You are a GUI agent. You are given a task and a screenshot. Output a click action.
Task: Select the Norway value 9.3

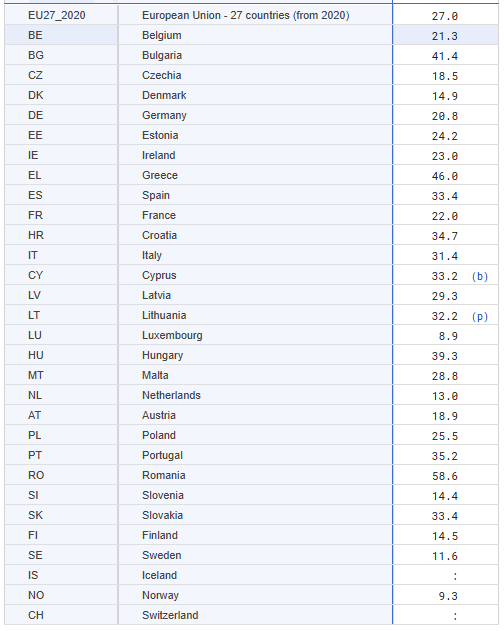[448, 596]
